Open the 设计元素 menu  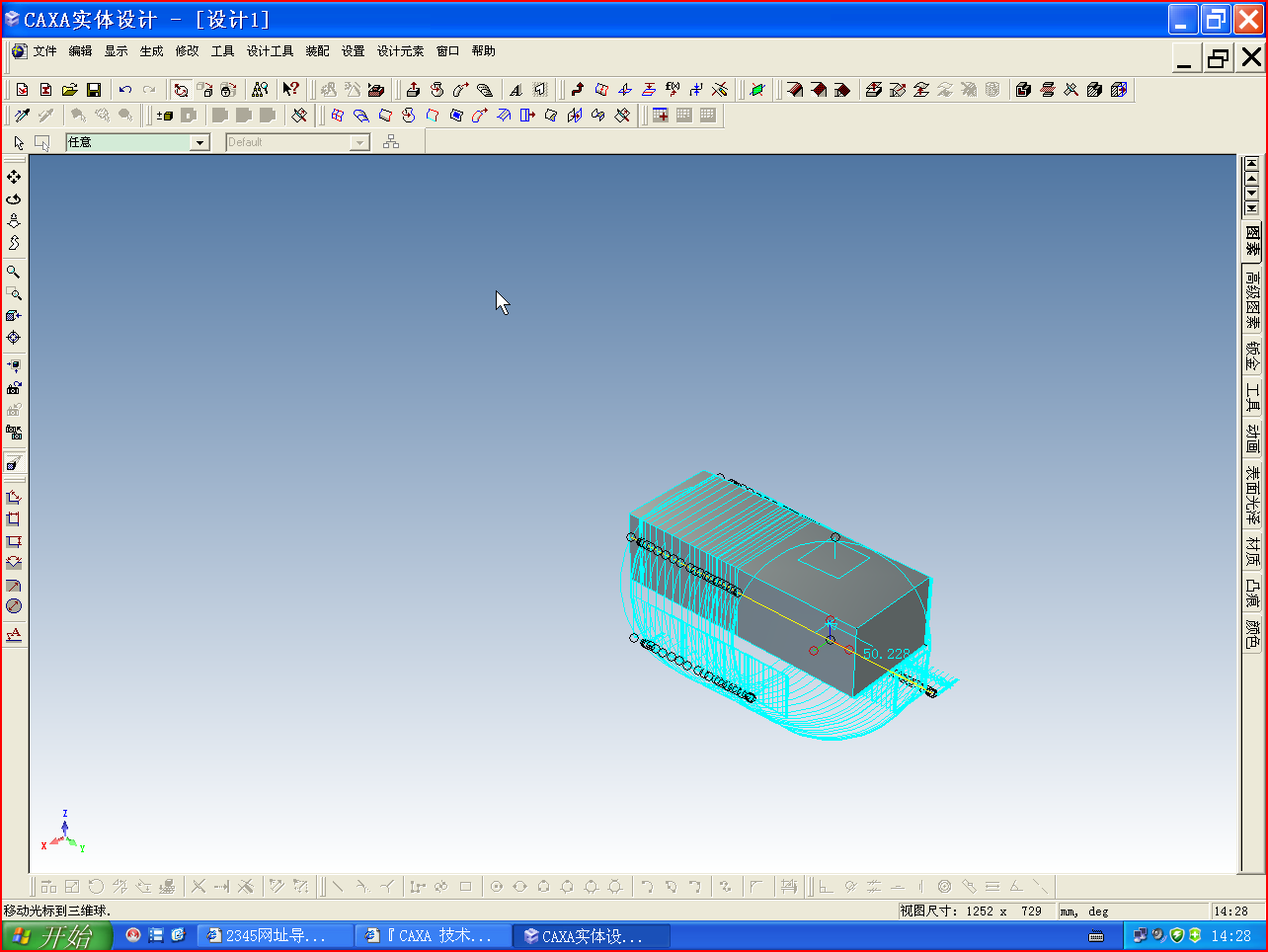(x=400, y=51)
